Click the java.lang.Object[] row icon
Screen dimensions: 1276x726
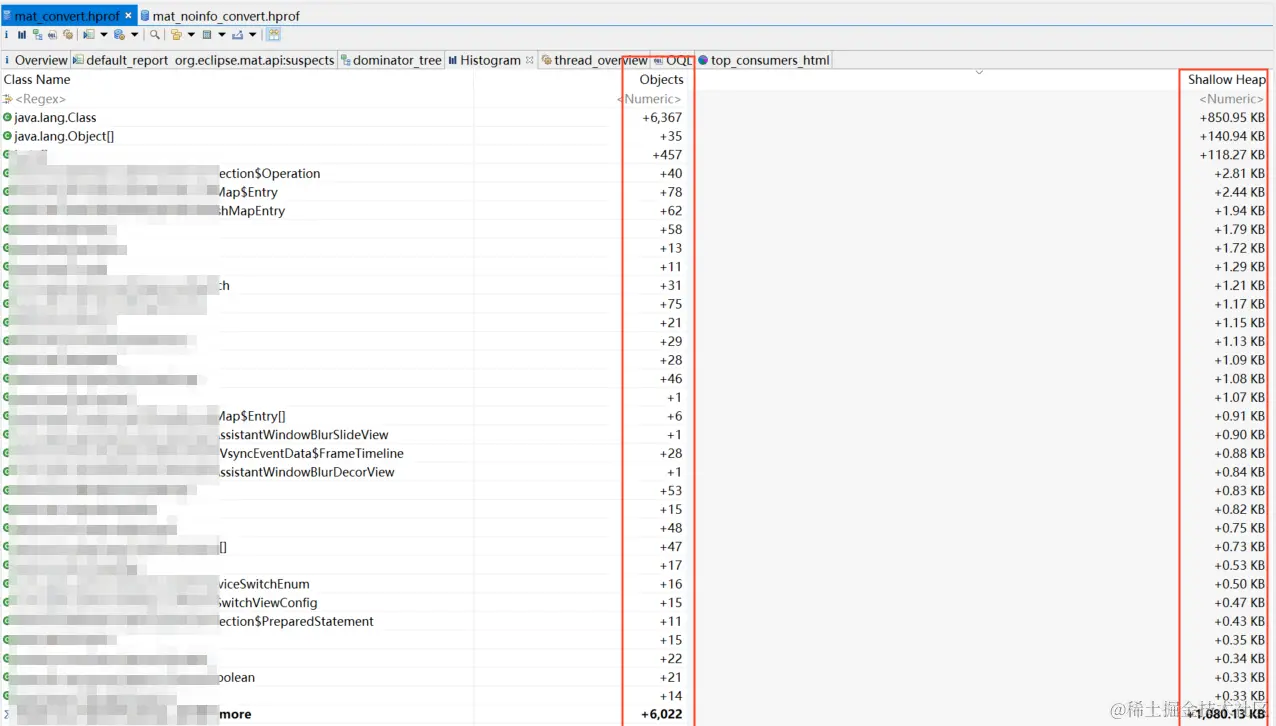(8, 136)
